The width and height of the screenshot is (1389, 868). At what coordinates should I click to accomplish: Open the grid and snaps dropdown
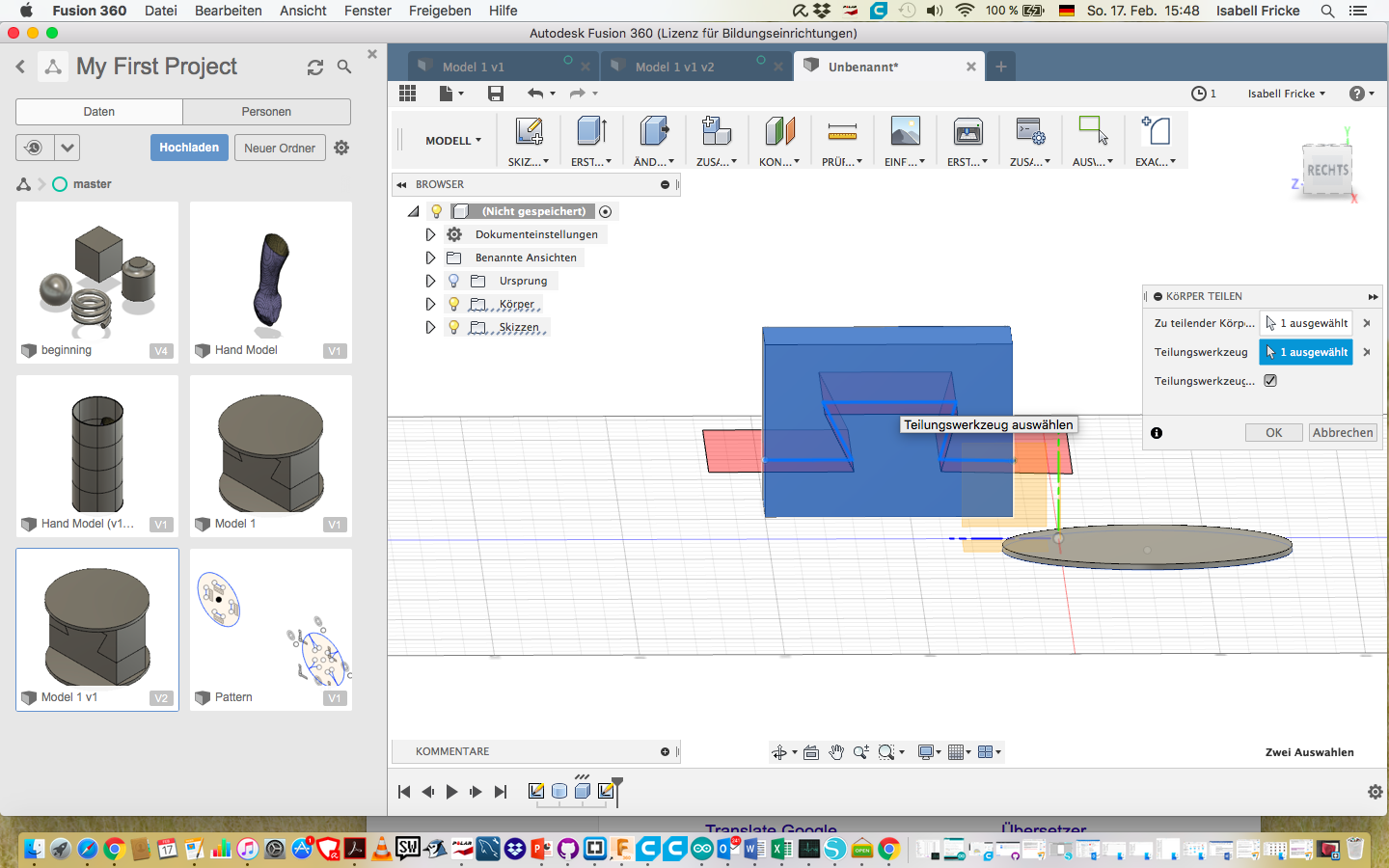(x=959, y=752)
